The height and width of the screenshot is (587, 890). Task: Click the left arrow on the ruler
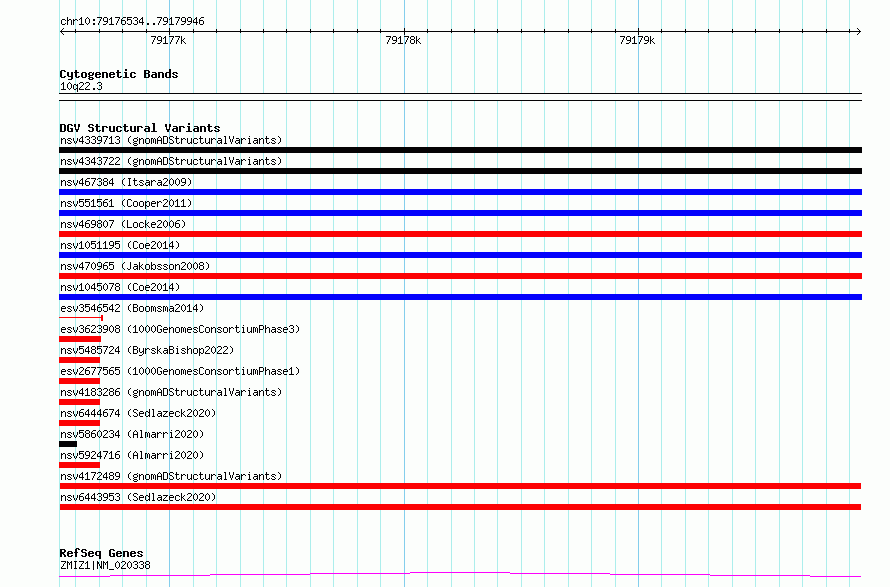click(62, 32)
